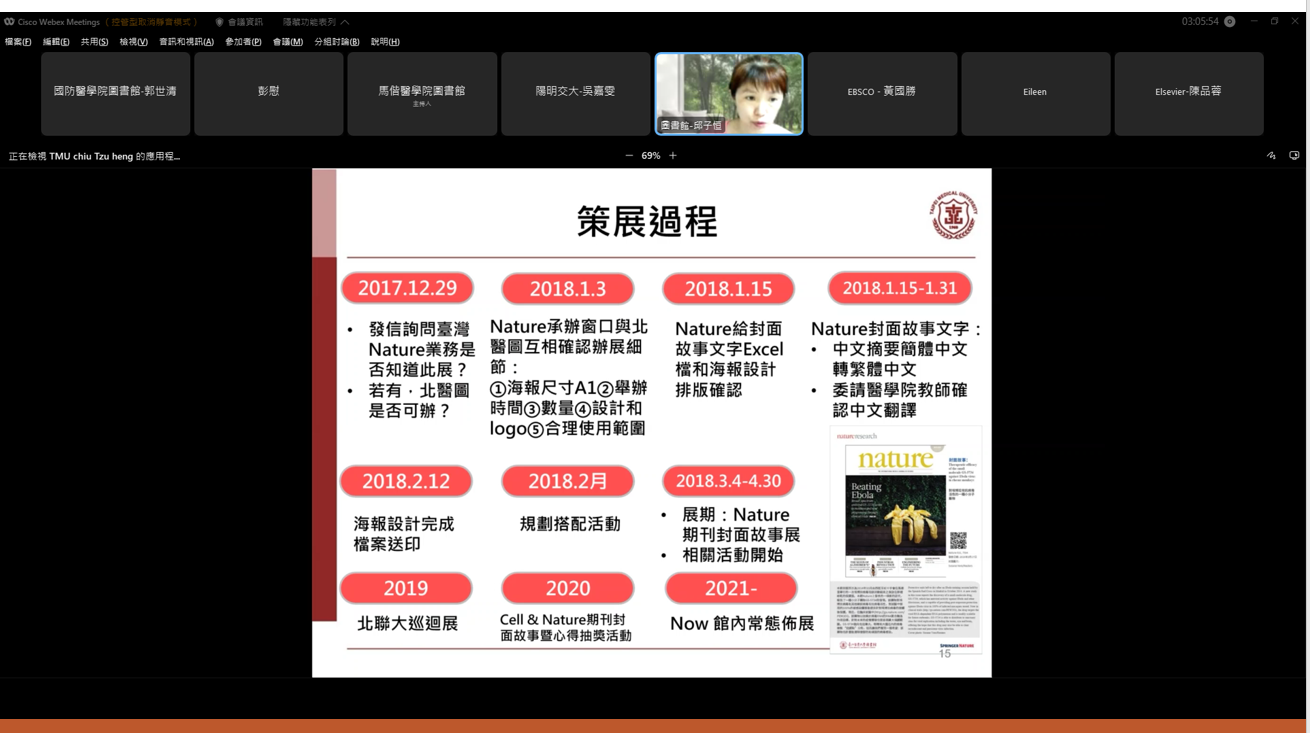Zoom out with the minus button
Screen dimensions: 1310x733
[629, 156]
